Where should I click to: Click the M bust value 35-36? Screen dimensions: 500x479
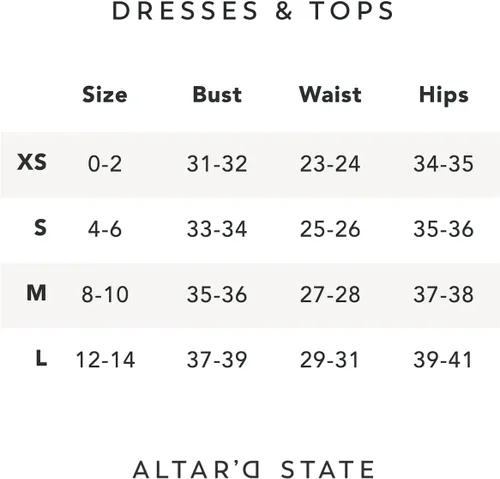[x=217, y=294]
